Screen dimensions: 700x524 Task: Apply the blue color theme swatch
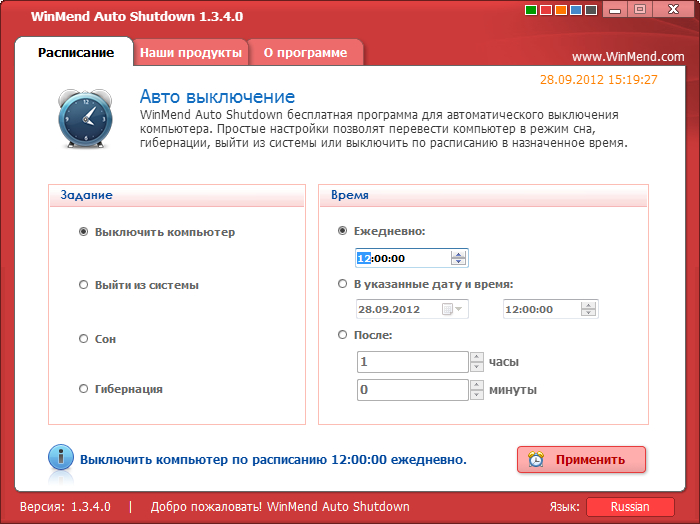578,11
